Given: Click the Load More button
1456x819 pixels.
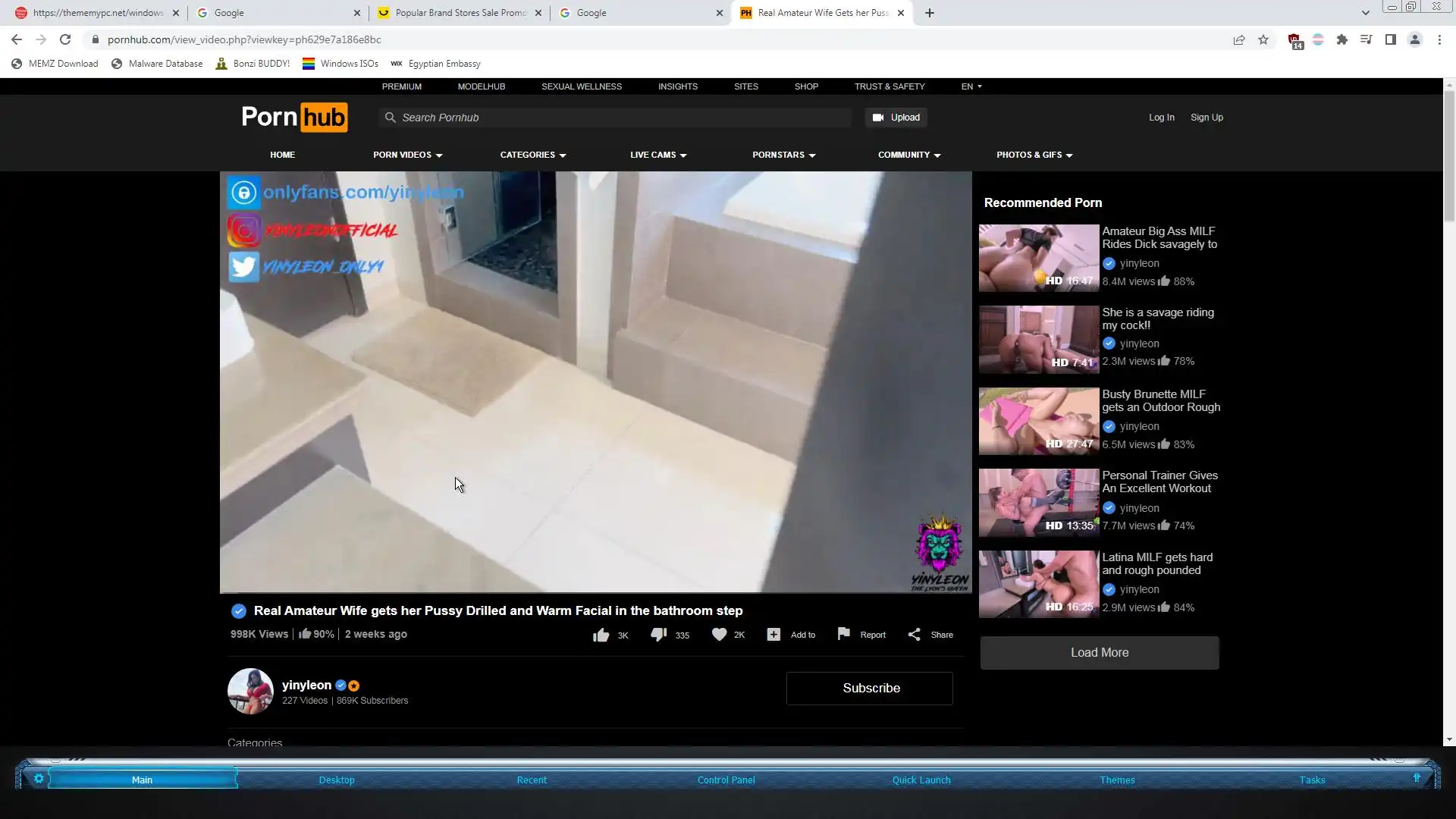Looking at the screenshot, I should click(x=1100, y=653).
